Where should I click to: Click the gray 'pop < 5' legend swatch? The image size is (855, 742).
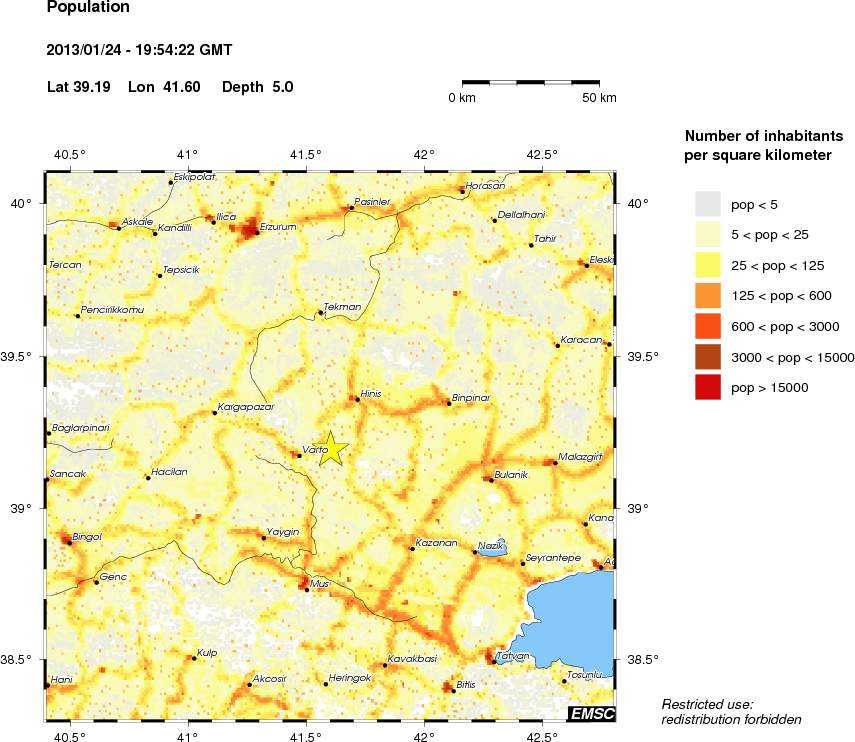(x=708, y=204)
